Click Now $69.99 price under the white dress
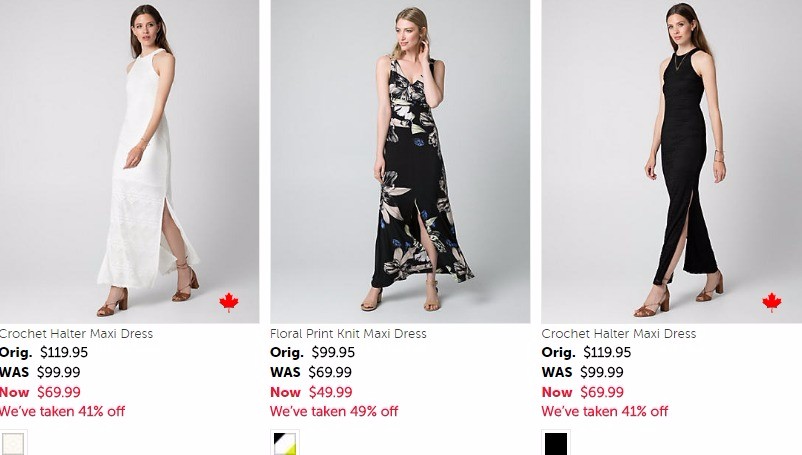 [40, 392]
